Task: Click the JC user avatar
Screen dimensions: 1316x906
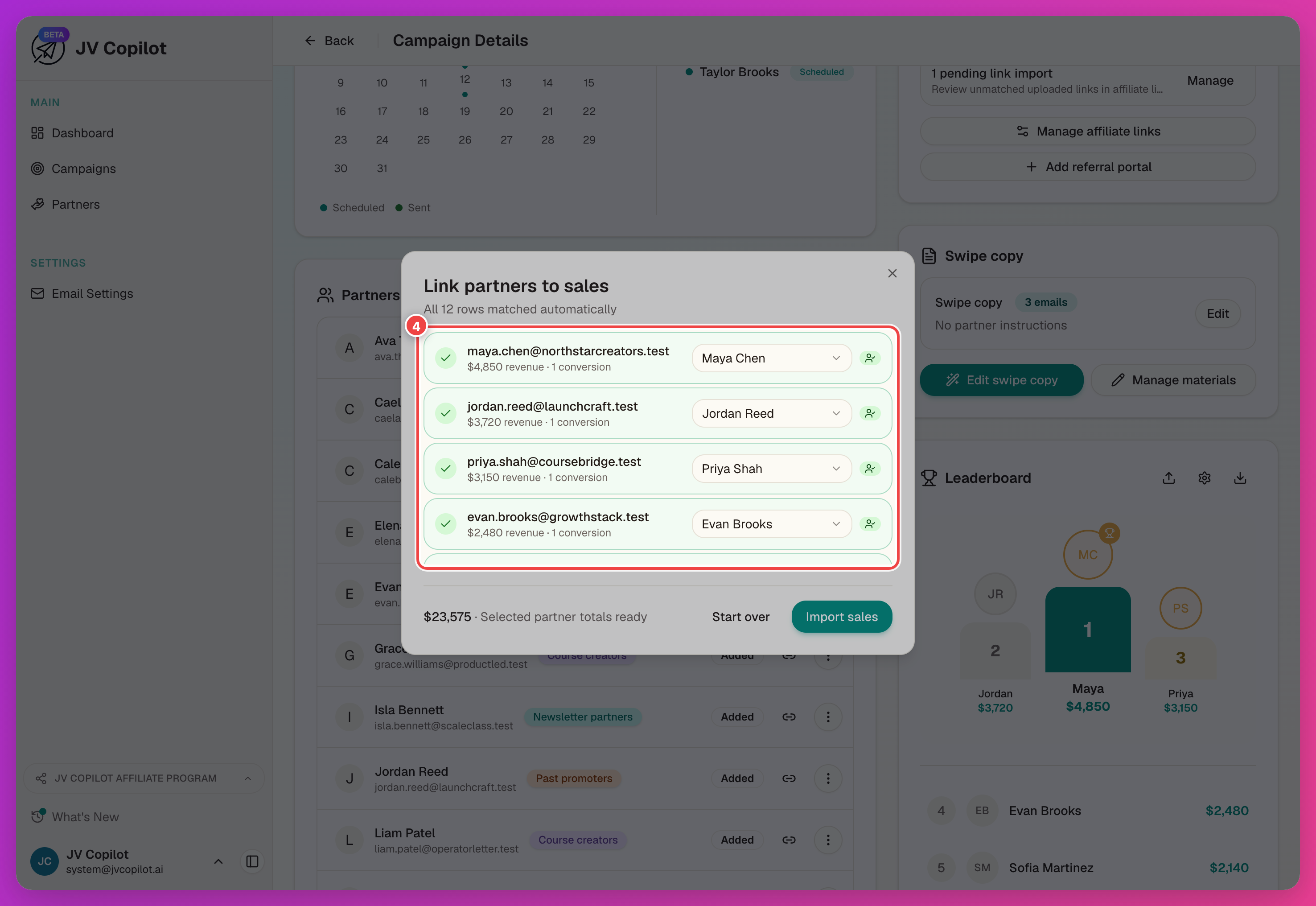Action: tap(44, 861)
